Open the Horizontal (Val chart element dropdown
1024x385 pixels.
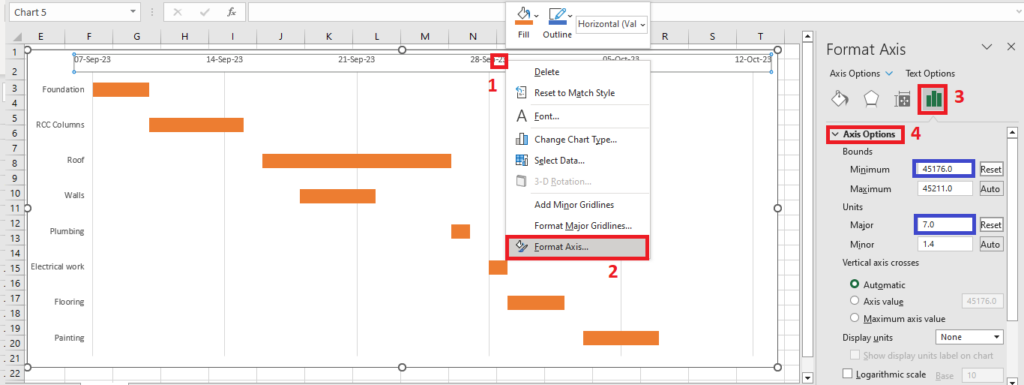coord(612,24)
